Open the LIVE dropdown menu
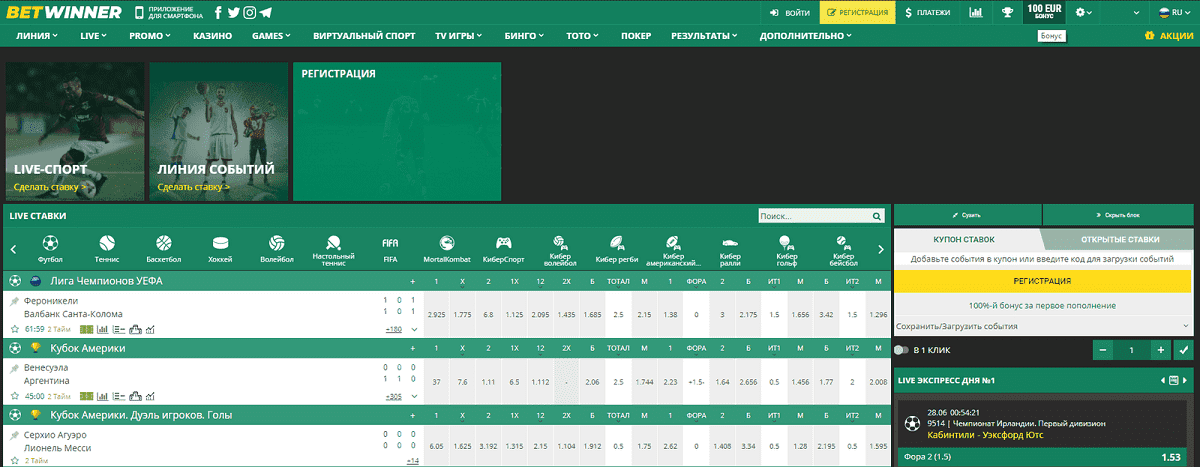Screen dimensions: 1200x467 93,36
